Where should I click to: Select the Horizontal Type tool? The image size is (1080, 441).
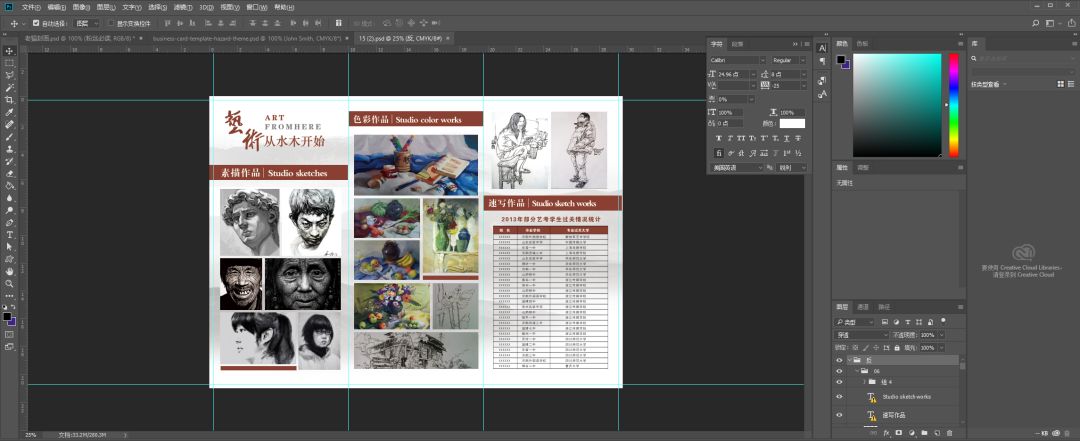(9, 234)
